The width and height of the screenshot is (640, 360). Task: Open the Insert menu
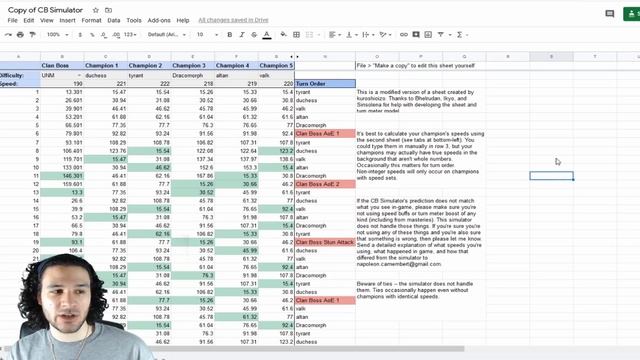(67, 20)
